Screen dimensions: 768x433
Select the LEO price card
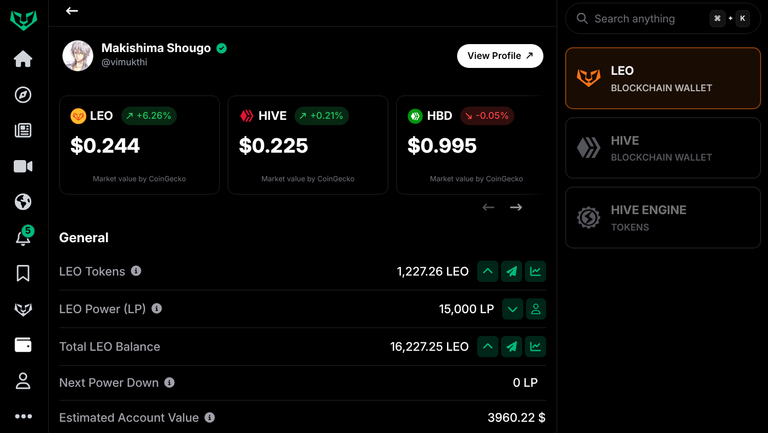[x=140, y=145]
